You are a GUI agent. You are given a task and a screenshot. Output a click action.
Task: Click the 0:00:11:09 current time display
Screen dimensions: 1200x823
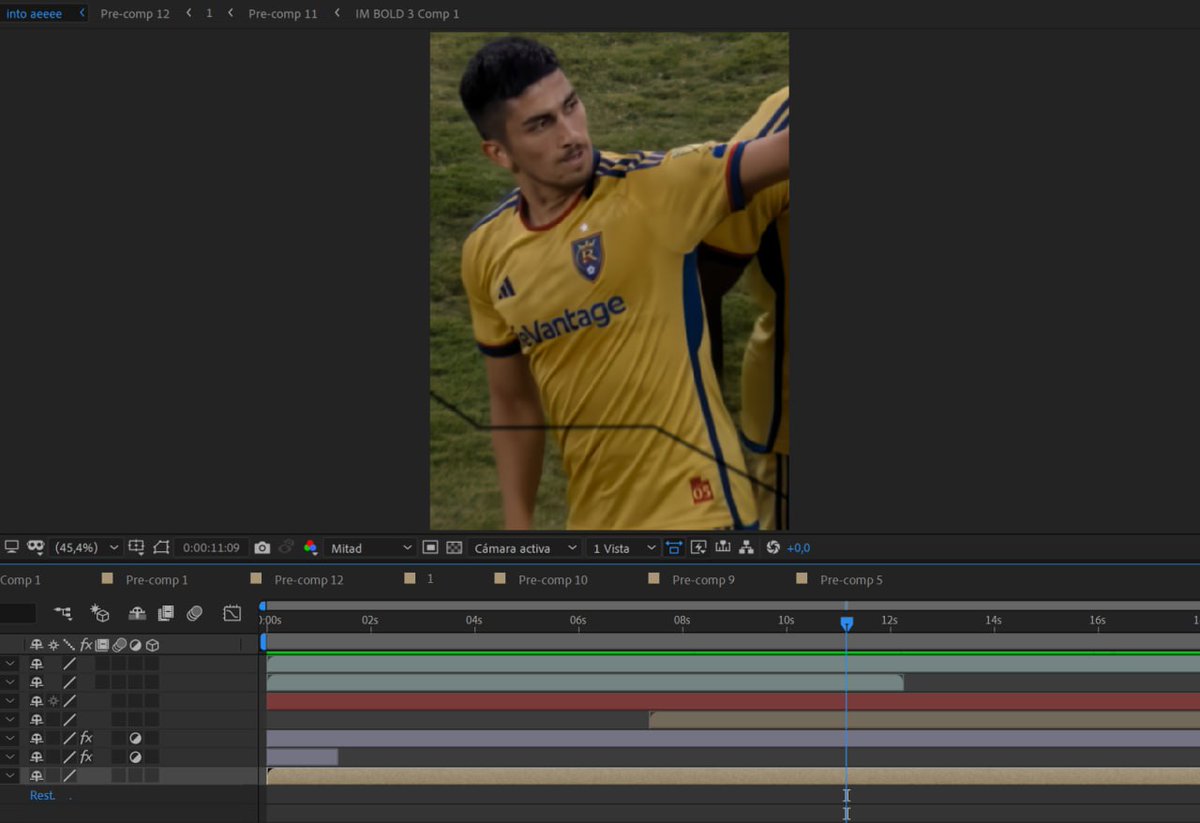tap(211, 548)
